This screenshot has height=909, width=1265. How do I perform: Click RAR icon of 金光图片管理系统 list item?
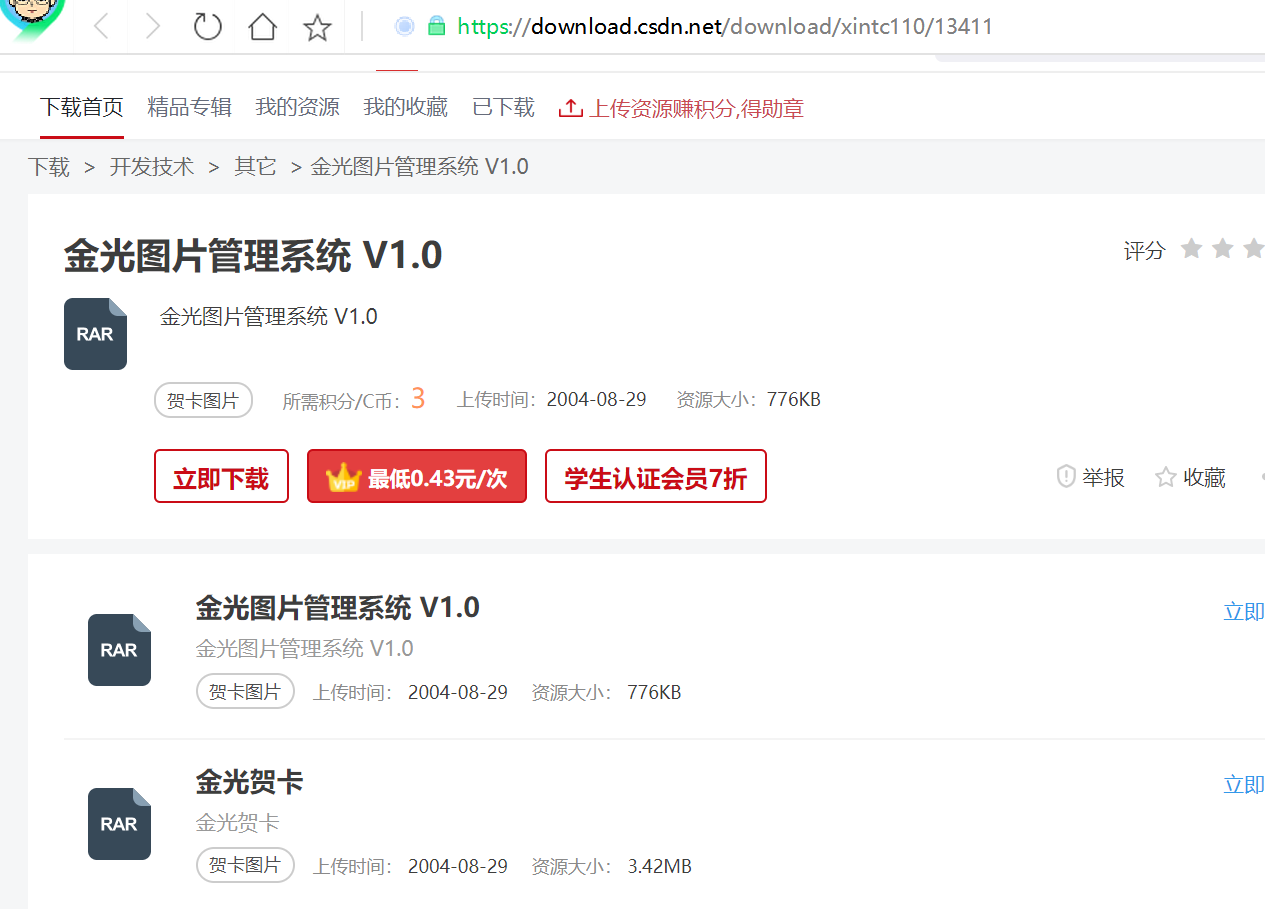[x=119, y=650]
